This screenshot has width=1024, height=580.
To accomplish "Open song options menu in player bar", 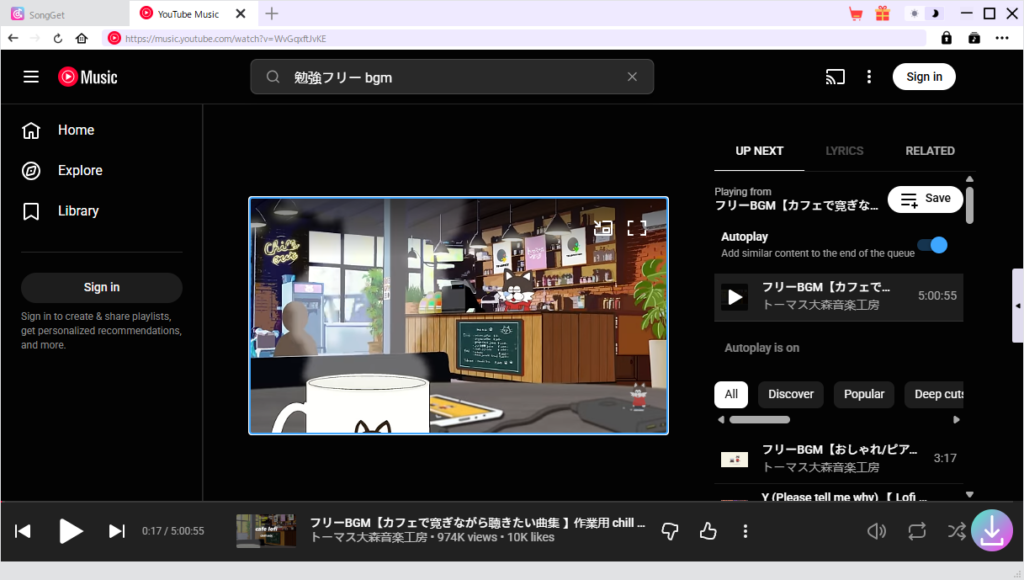I will [x=745, y=531].
